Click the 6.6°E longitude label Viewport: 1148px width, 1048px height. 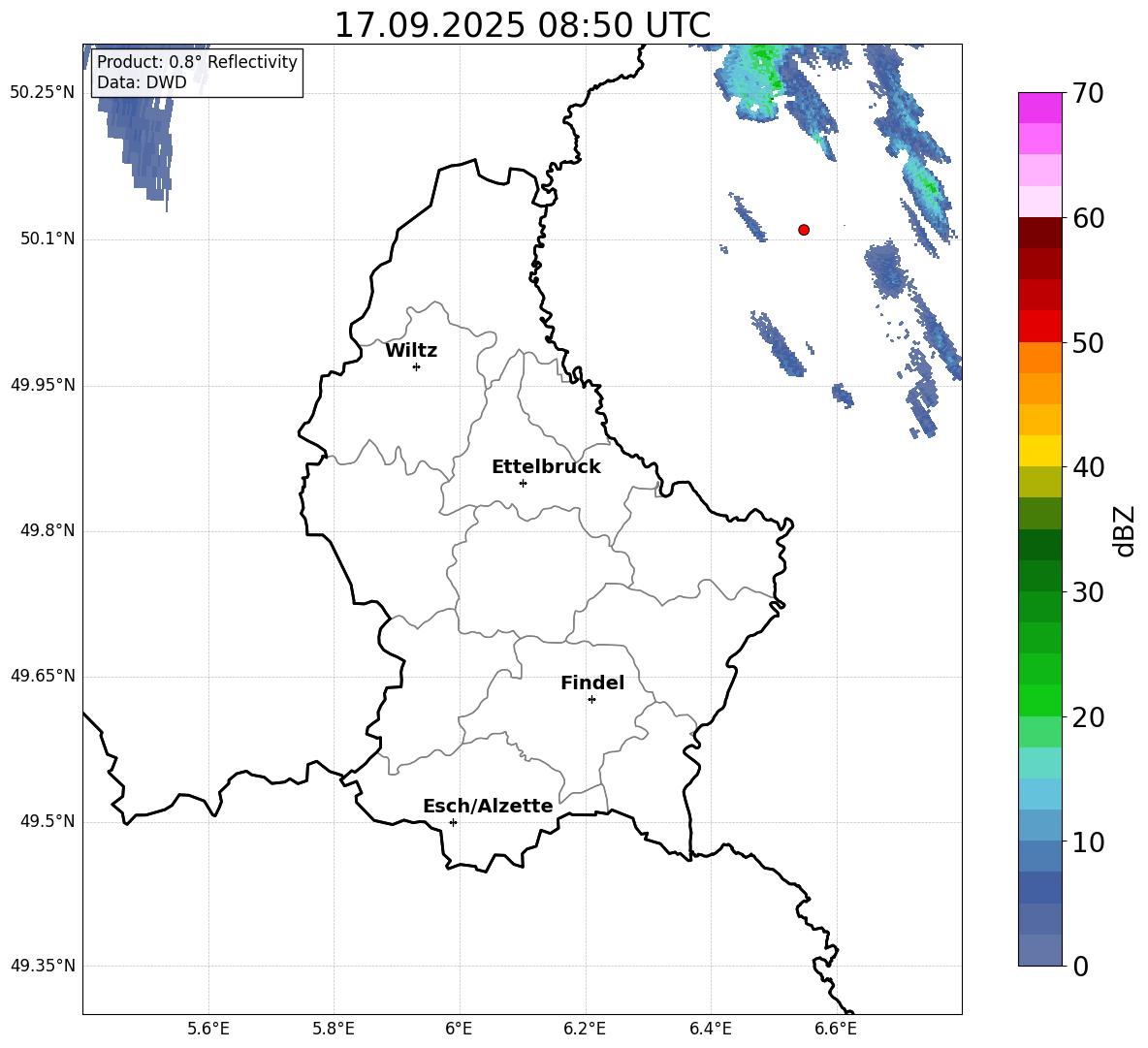point(836,1029)
